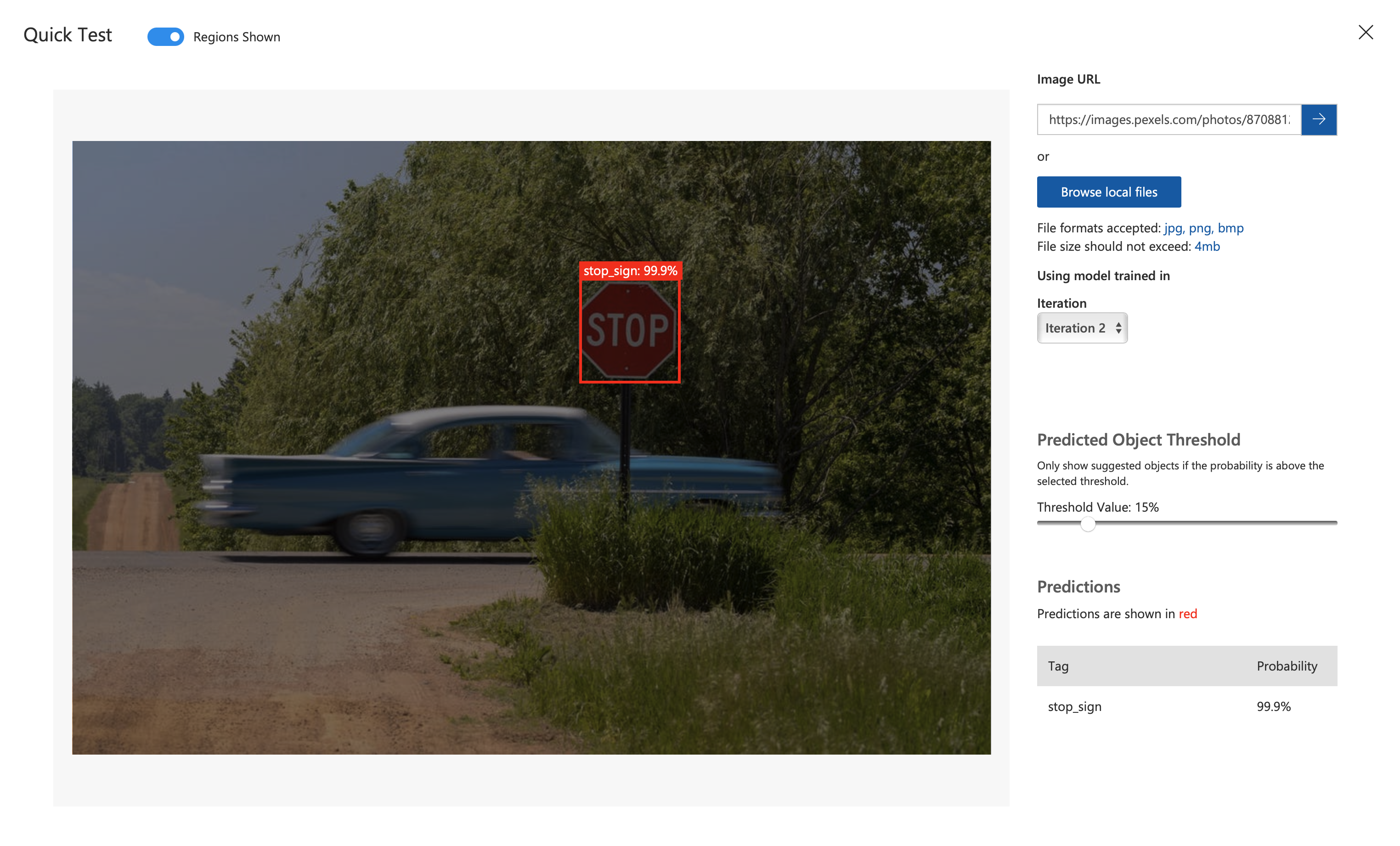Click the Threshold Value slider handle

coord(1088,523)
